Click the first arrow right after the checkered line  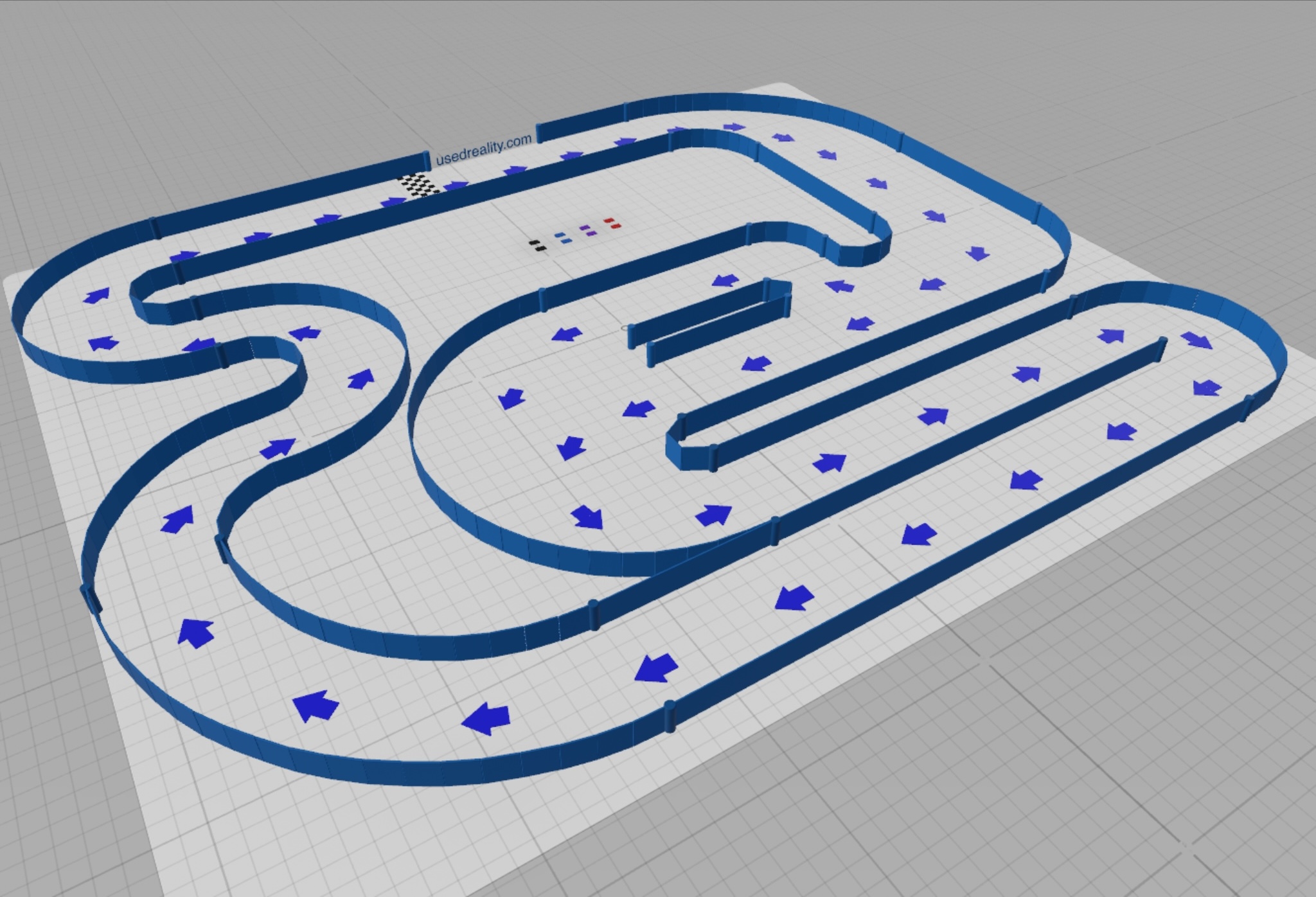pyautogui.click(x=456, y=186)
